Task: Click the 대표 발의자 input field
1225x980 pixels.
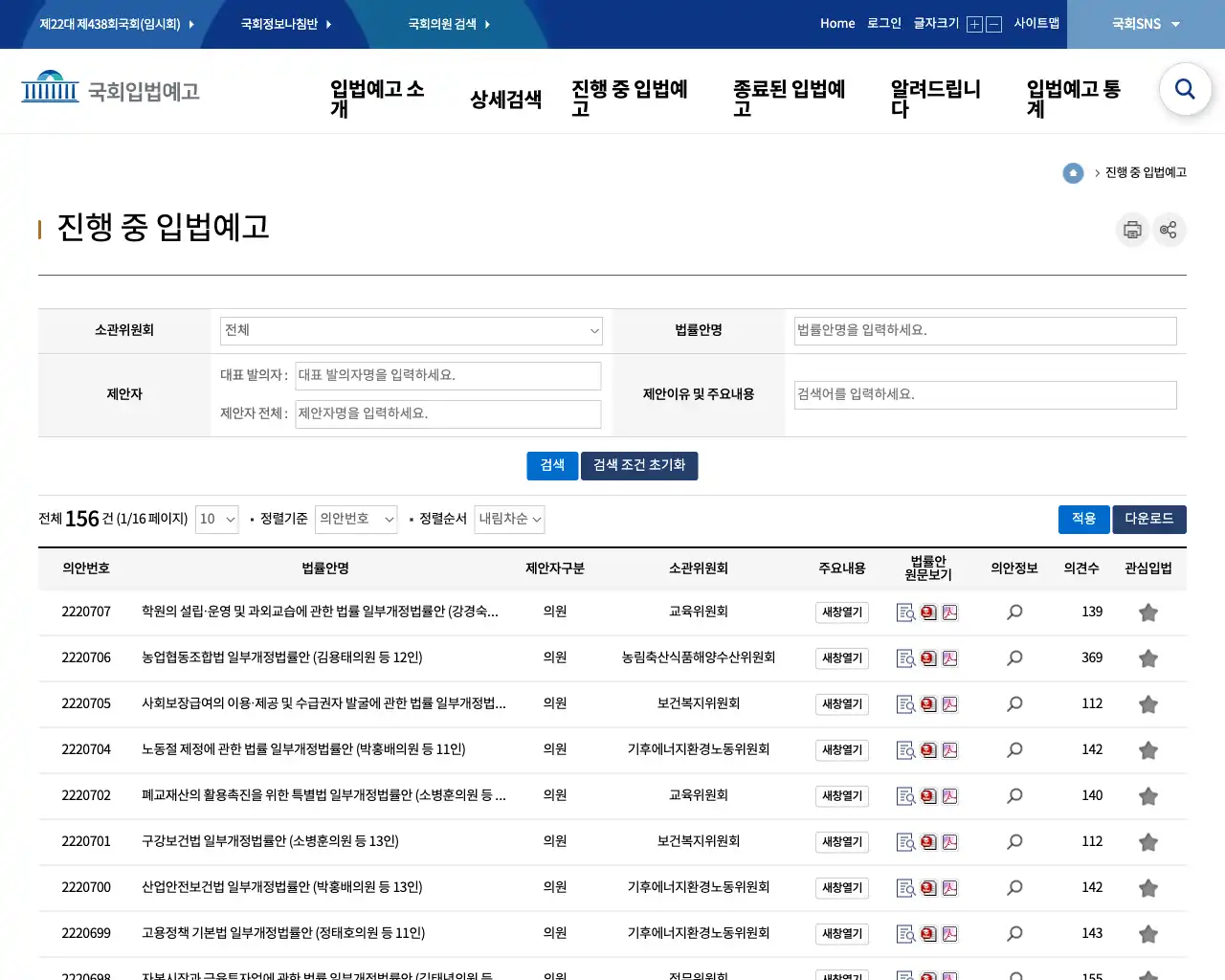Action: coord(448,376)
